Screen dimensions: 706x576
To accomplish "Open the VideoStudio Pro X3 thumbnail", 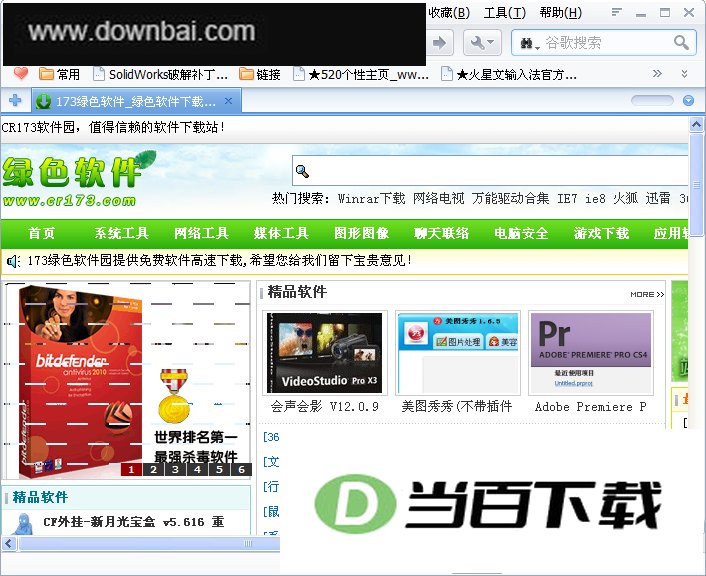I will tap(325, 353).
